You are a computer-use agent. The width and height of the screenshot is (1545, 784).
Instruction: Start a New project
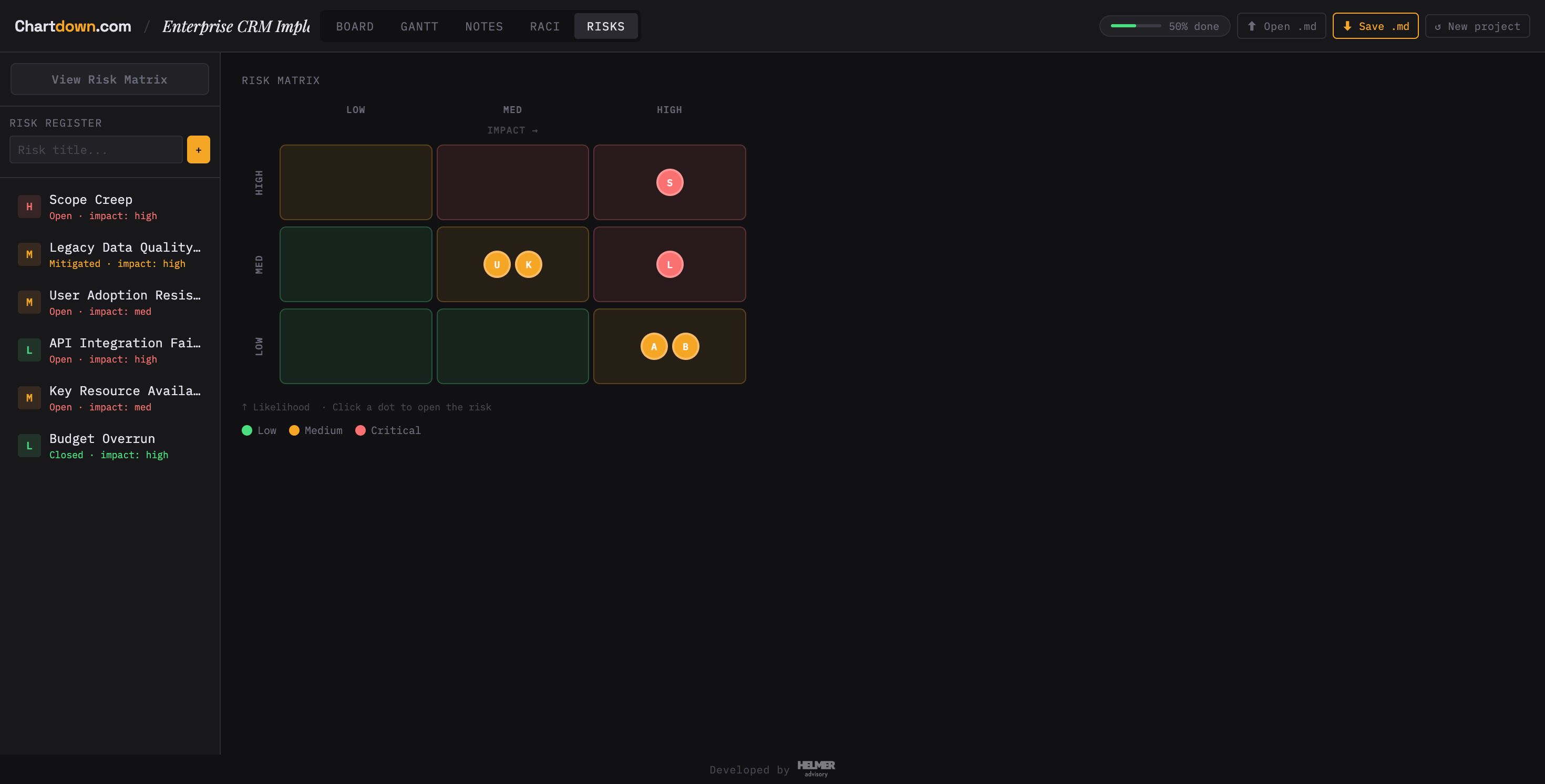1477,26
